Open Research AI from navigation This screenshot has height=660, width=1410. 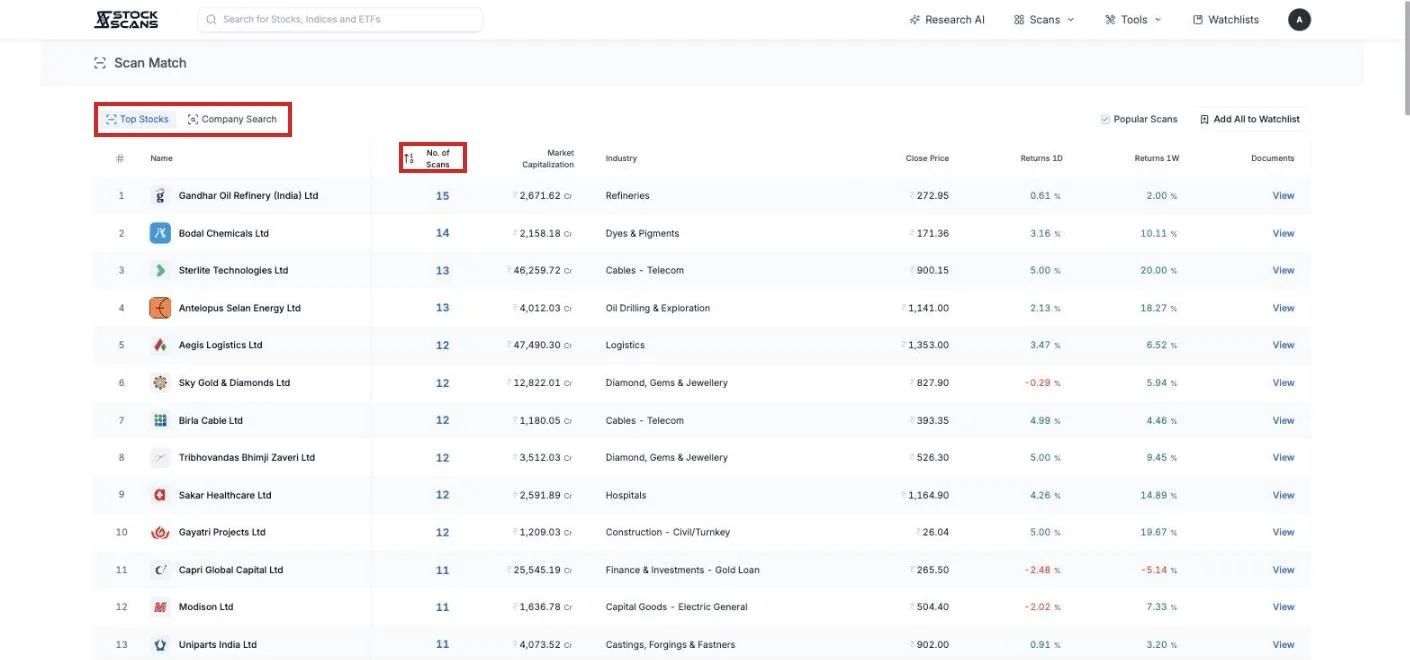point(947,19)
